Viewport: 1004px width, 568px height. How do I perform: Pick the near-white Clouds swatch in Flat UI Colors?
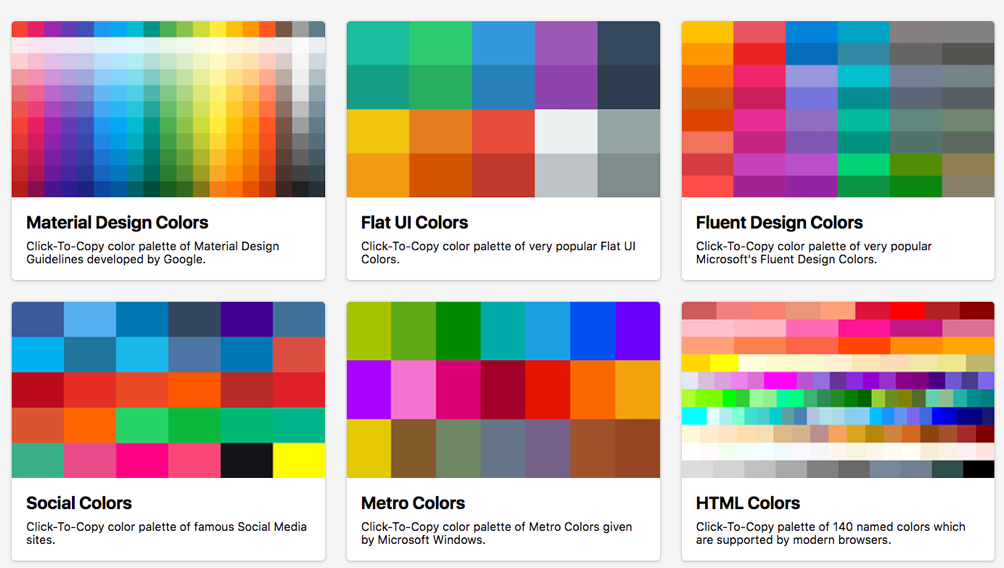(x=566, y=131)
